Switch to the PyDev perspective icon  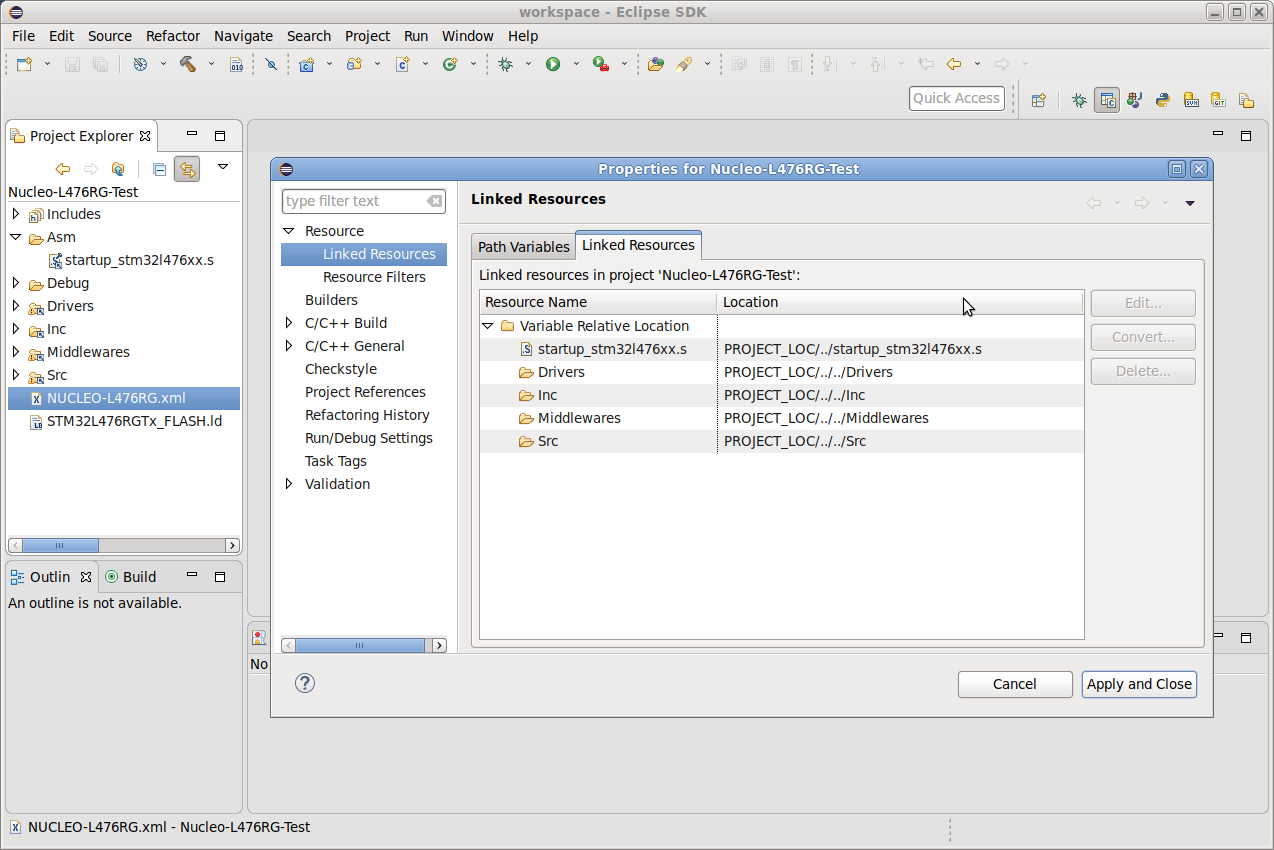pos(1162,100)
